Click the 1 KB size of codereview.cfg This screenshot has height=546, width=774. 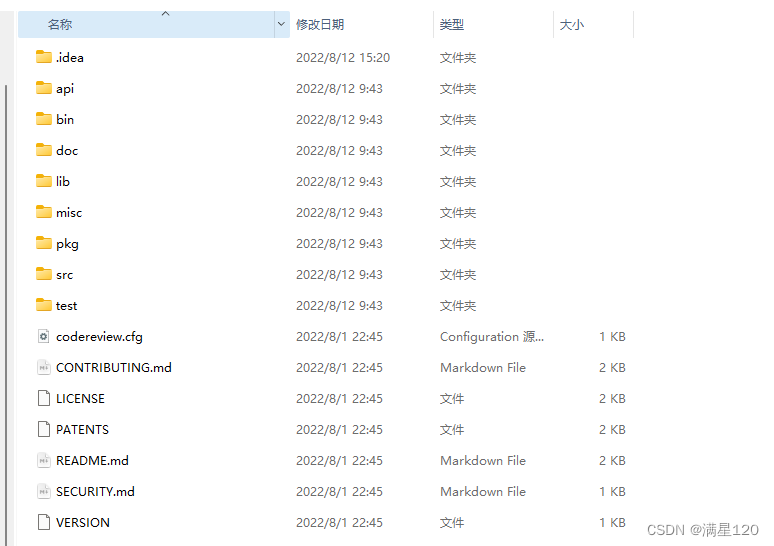click(612, 337)
